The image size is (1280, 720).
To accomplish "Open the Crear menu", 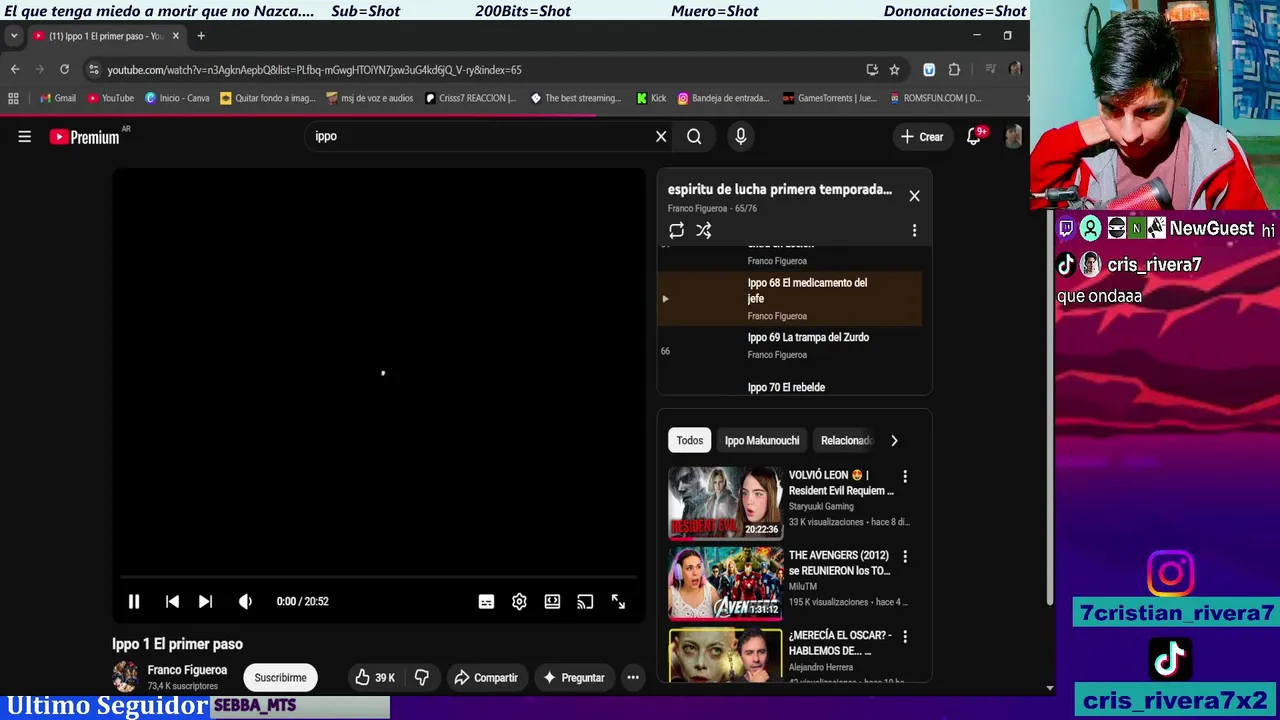I will pyautogui.click(x=921, y=137).
